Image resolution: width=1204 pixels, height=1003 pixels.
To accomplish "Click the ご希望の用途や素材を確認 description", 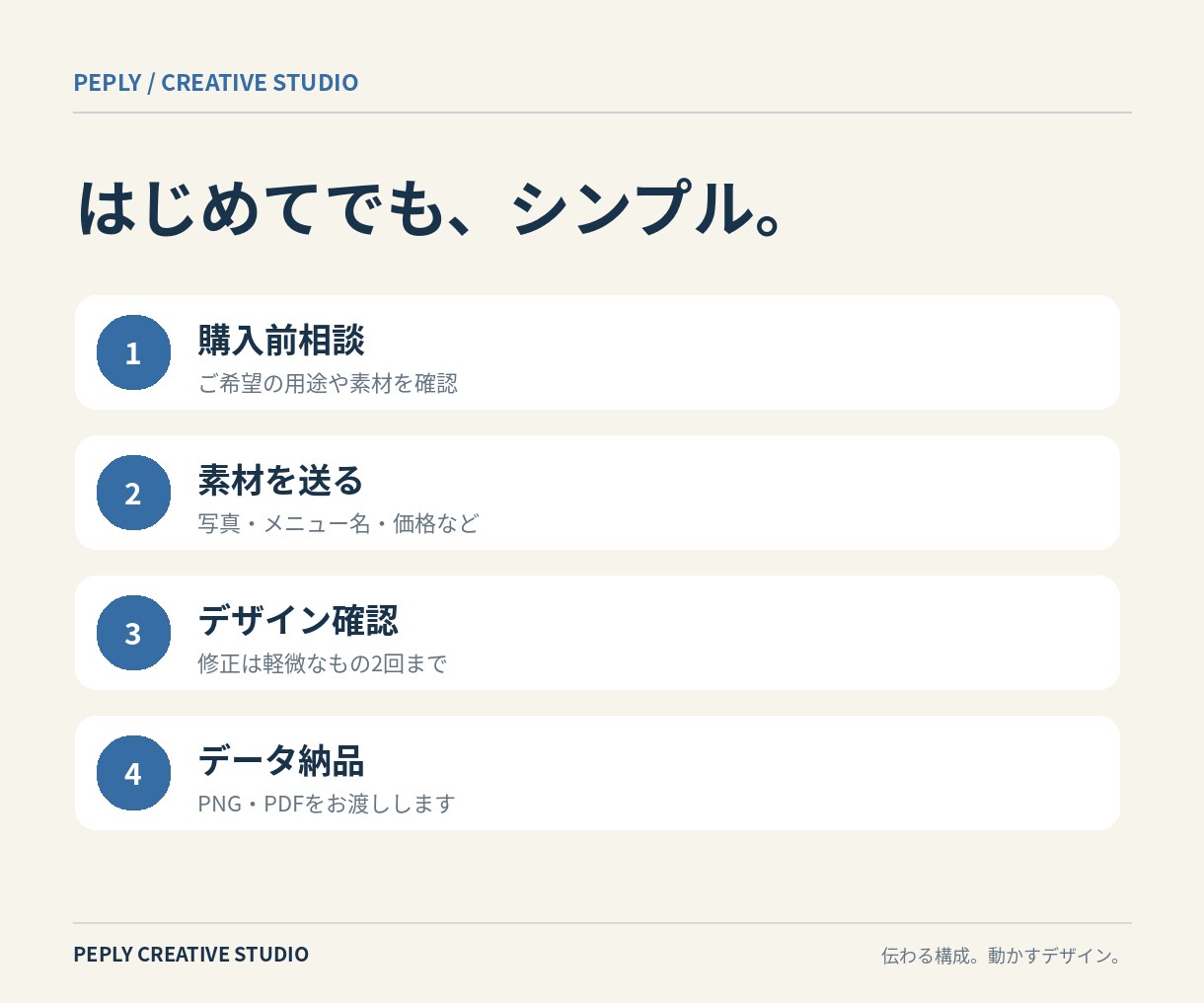I will [328, 383].
